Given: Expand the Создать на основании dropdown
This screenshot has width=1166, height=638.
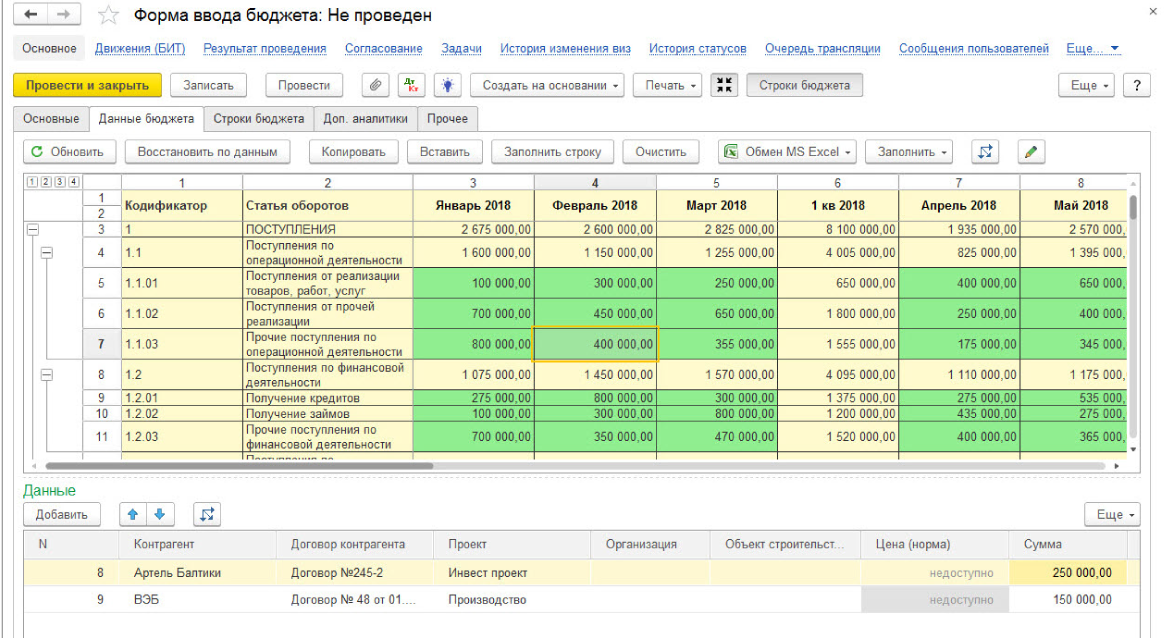Looking at the screenshot, I should tap(550, 86).
